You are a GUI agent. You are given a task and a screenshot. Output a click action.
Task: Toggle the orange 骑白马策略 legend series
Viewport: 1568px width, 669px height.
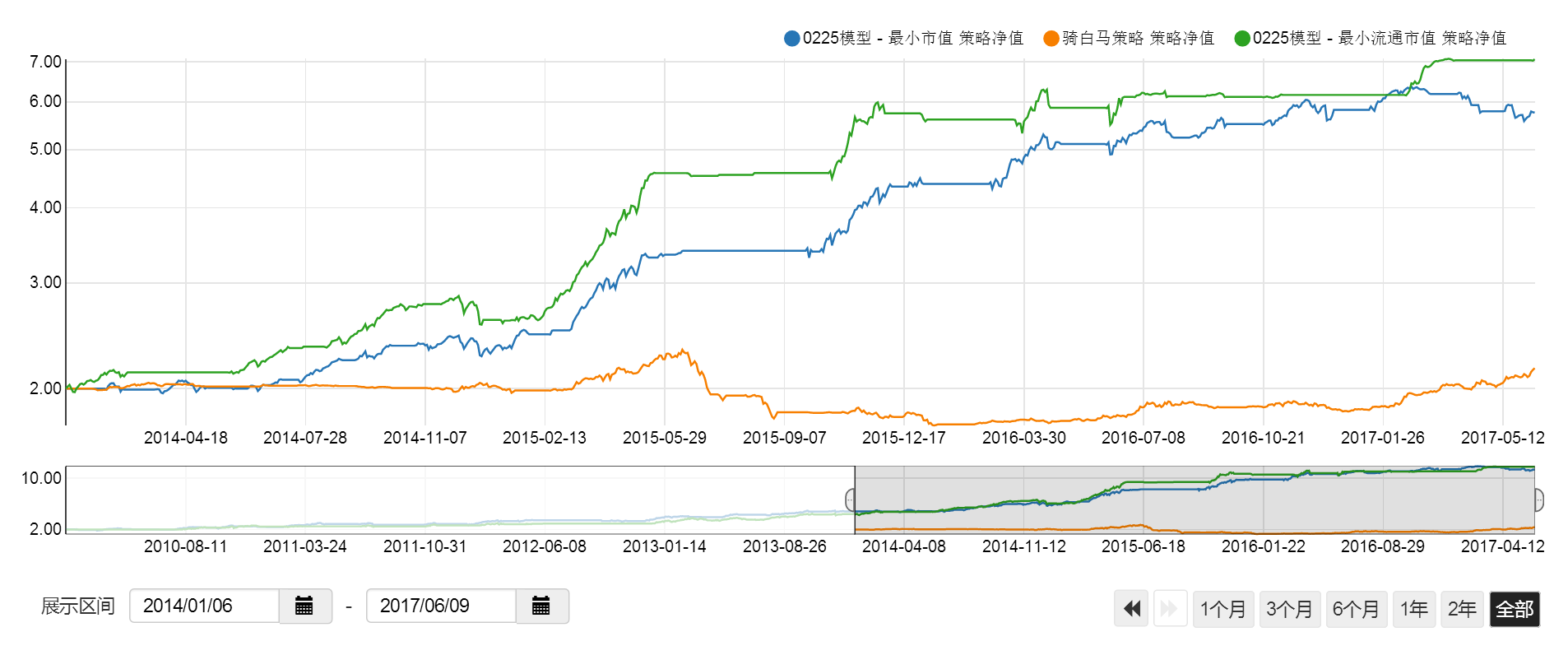[x=1129, y=38]
